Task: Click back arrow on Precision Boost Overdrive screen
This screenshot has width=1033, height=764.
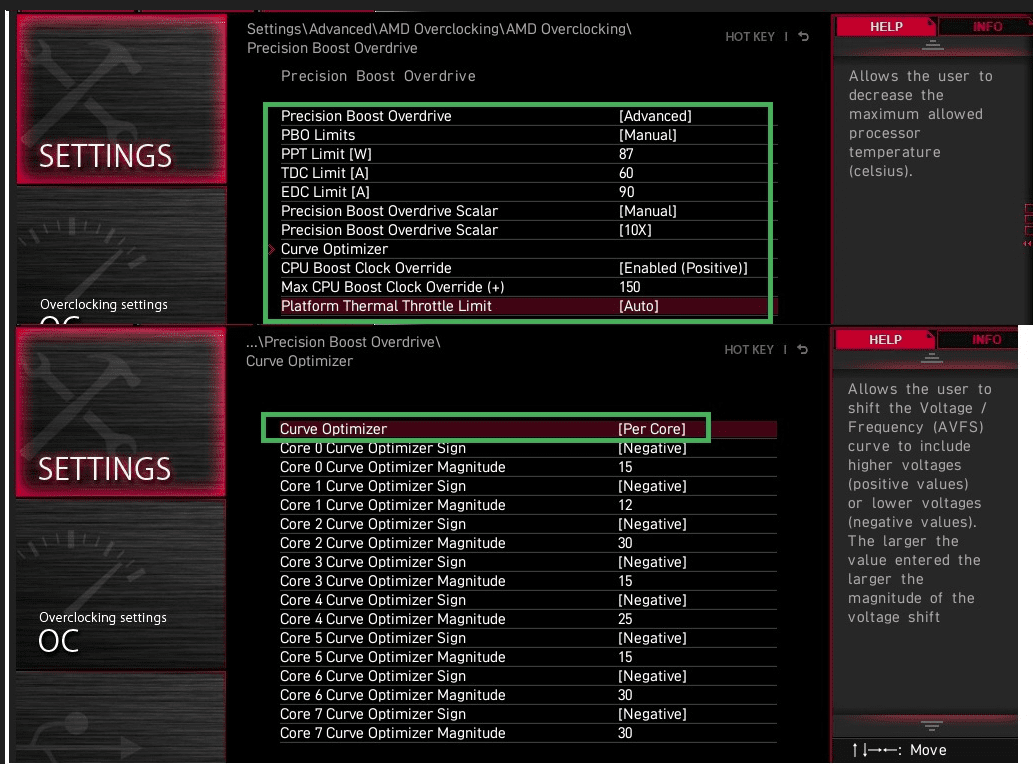Action: point(803,36)
